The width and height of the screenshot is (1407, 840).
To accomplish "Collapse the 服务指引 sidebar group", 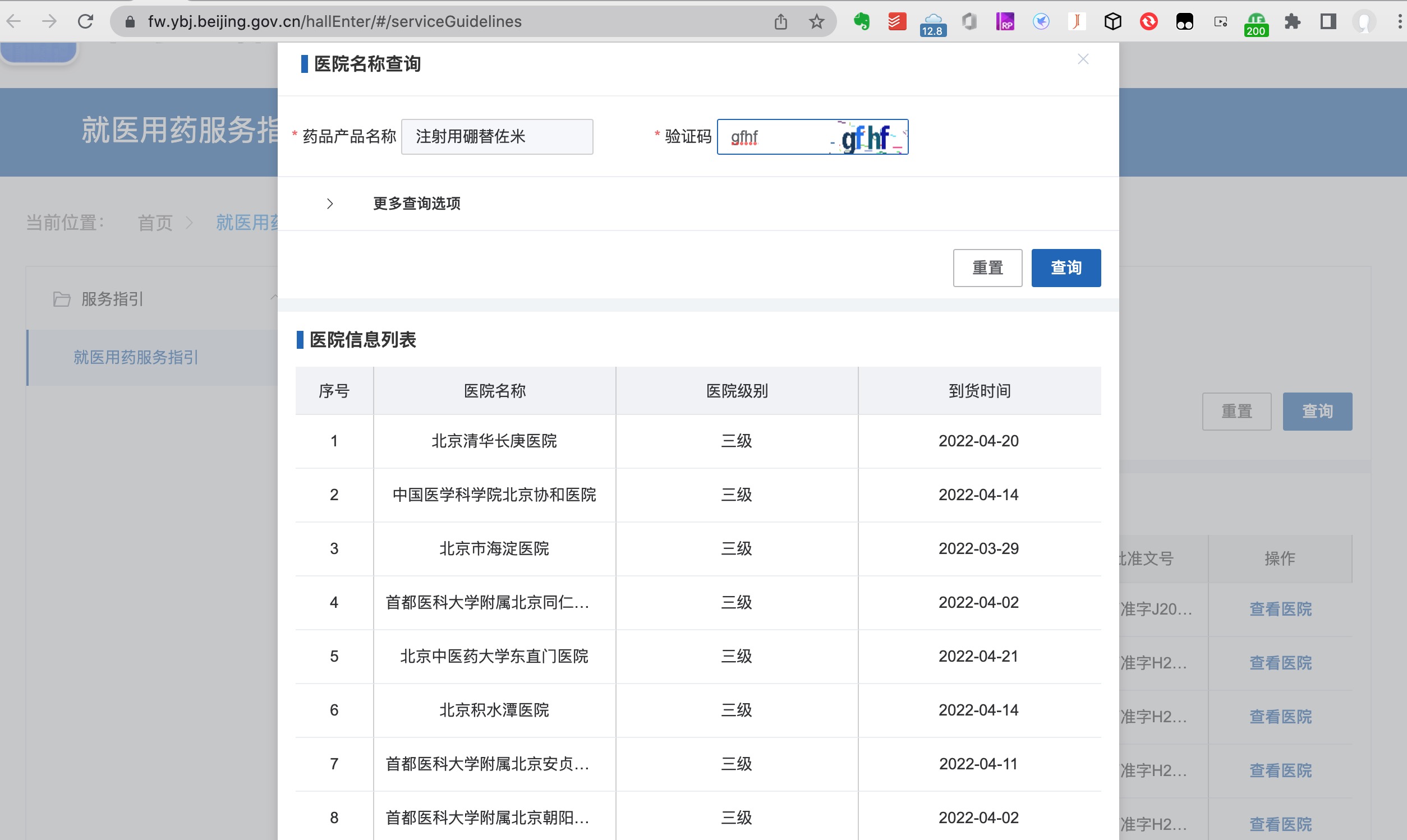I will [274, 297].
